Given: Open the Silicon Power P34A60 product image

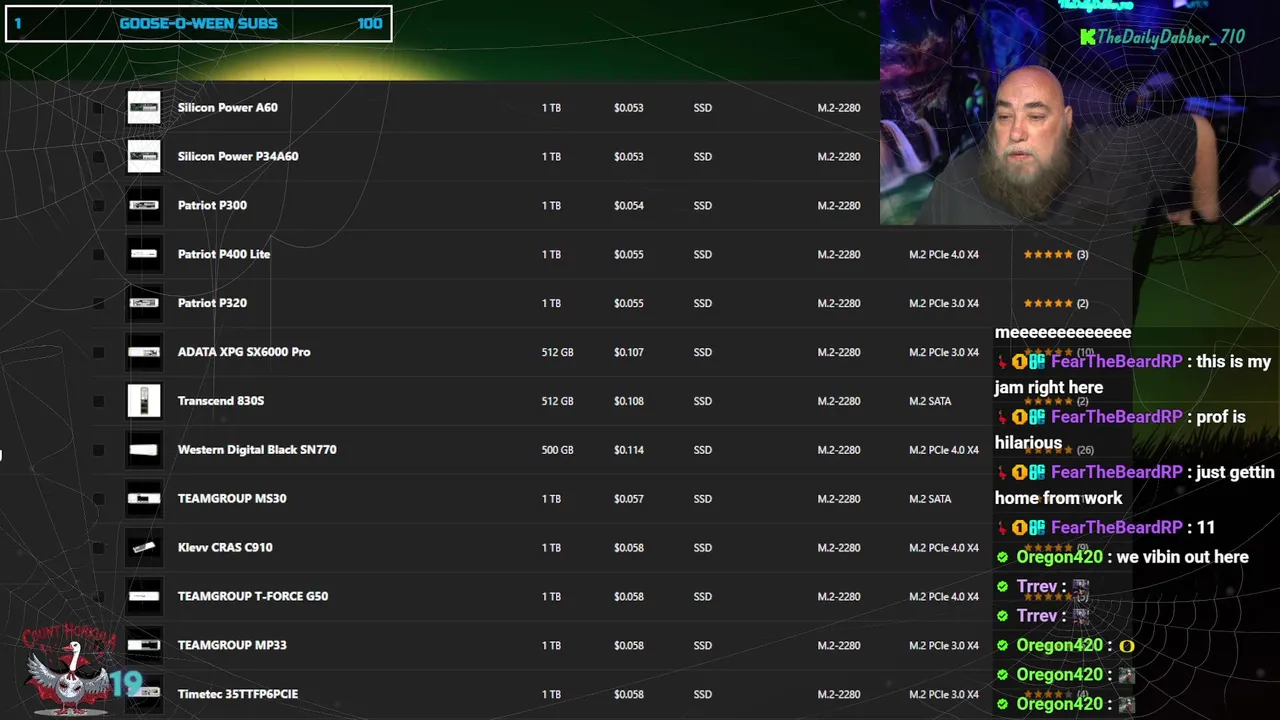Looking at the screenshot, I should click(x=144, y=156).
